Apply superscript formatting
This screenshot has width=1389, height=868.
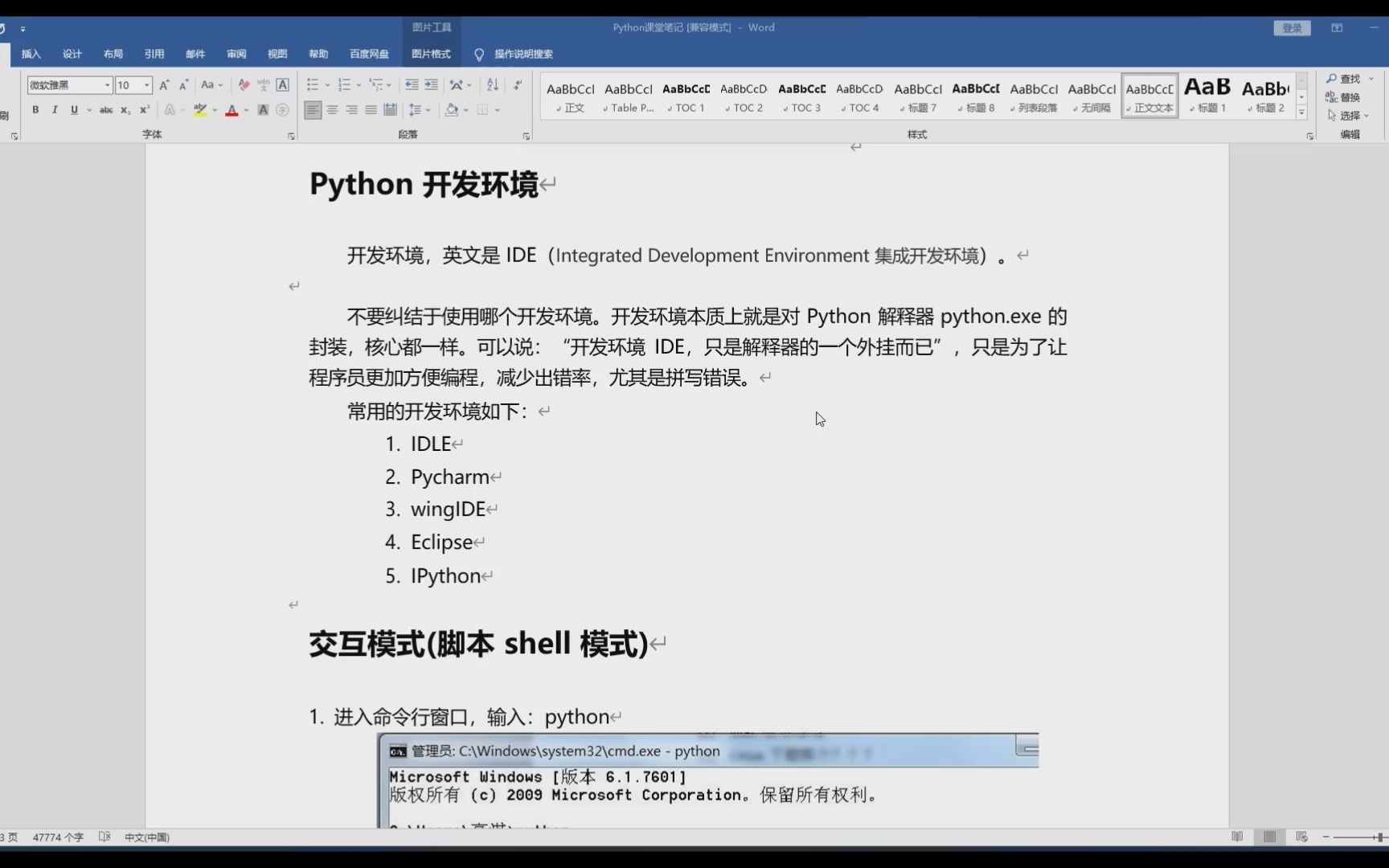144,110
